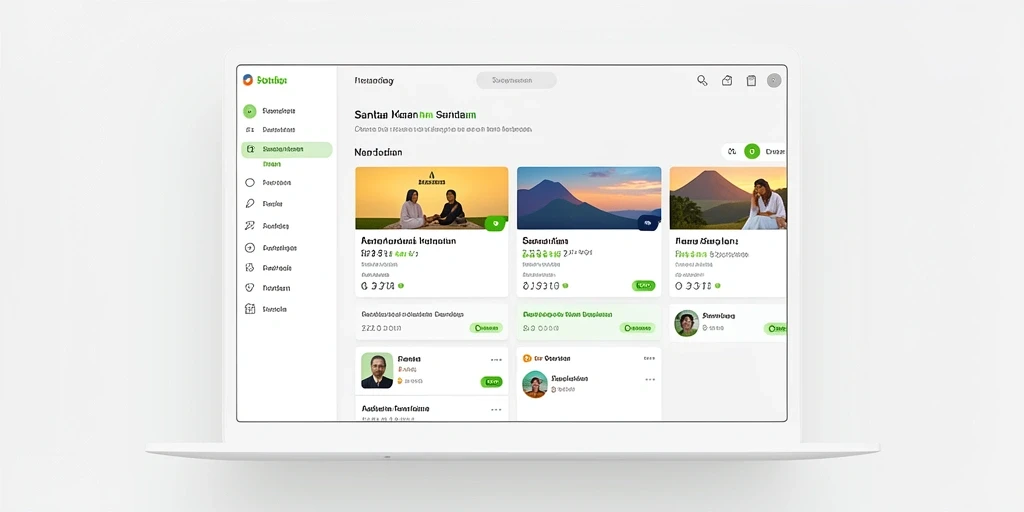Click the round avatar with teal background
The height and width of the screenshot is (512, 1024).
[x=535, y=385]
